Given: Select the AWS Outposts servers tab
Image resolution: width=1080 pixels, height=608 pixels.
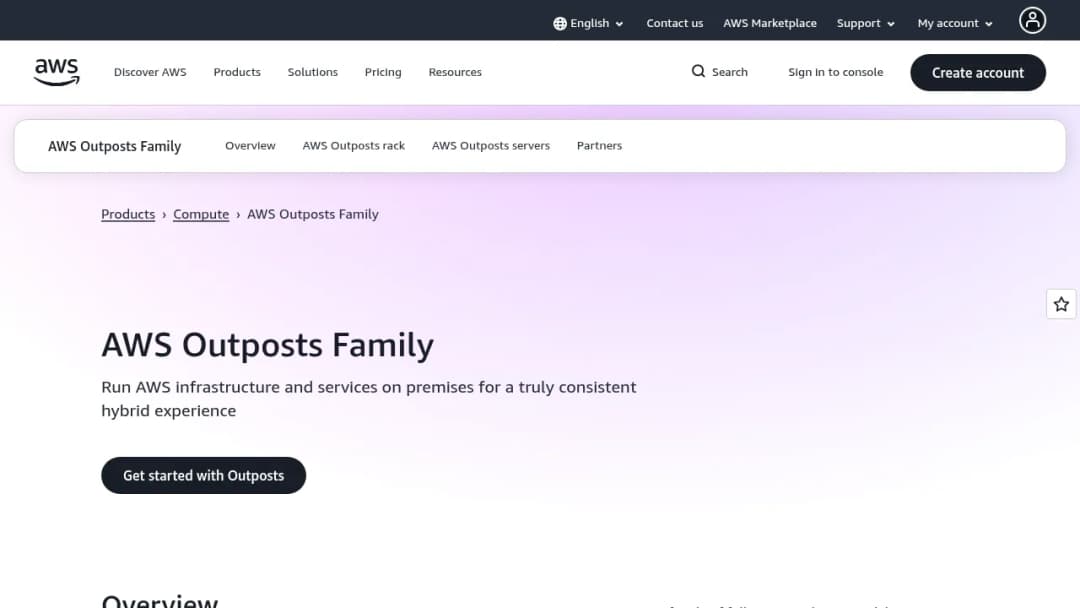Looking at the screenshot, I should [x=490, y=146].
